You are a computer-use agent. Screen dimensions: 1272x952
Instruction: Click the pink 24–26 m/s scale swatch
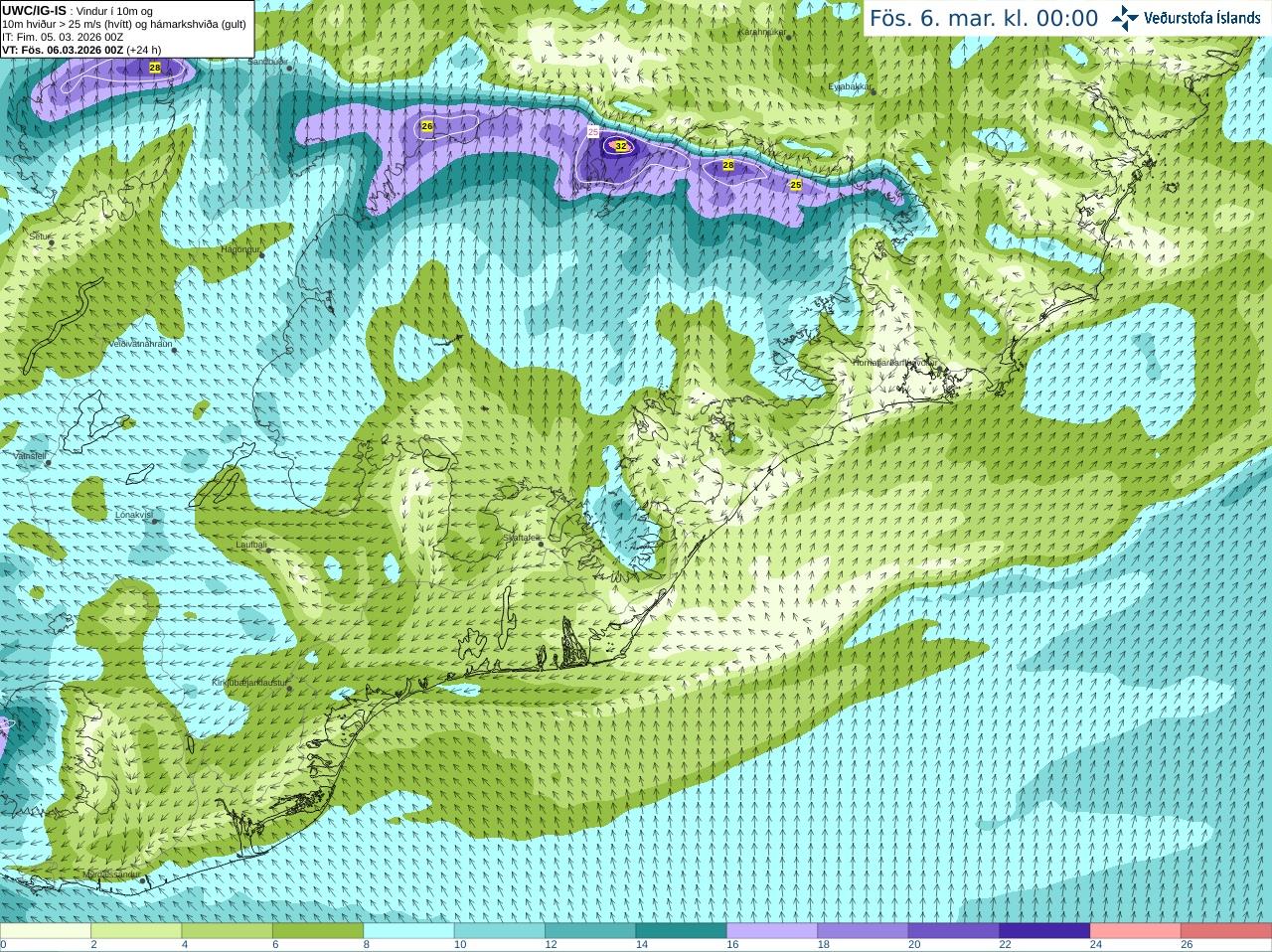pos(1136,931)
